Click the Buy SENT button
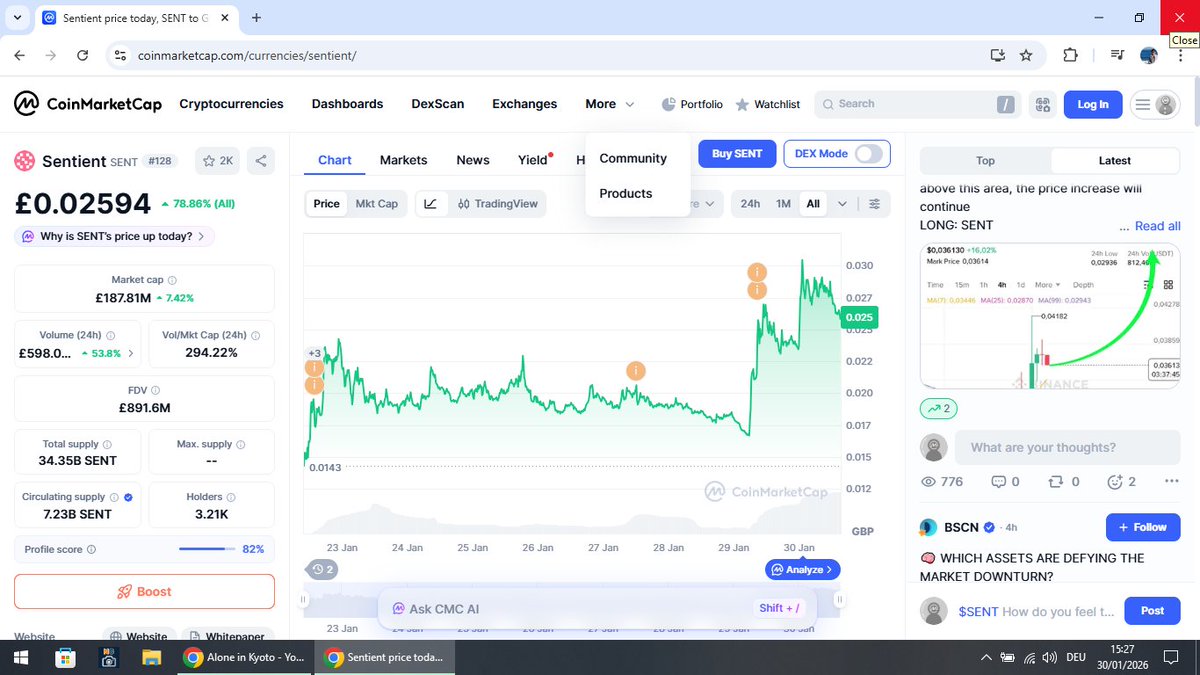 737,154
